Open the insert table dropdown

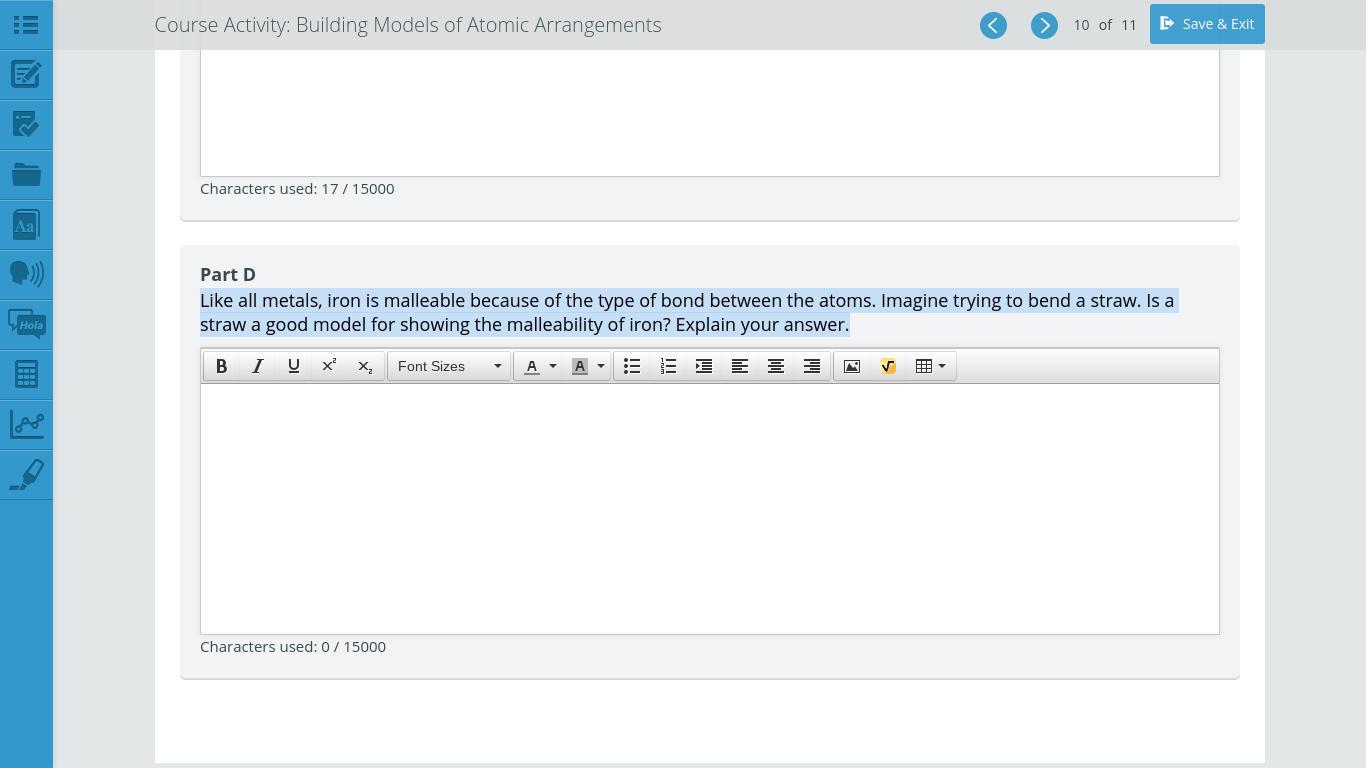click(x=931, y=366)
